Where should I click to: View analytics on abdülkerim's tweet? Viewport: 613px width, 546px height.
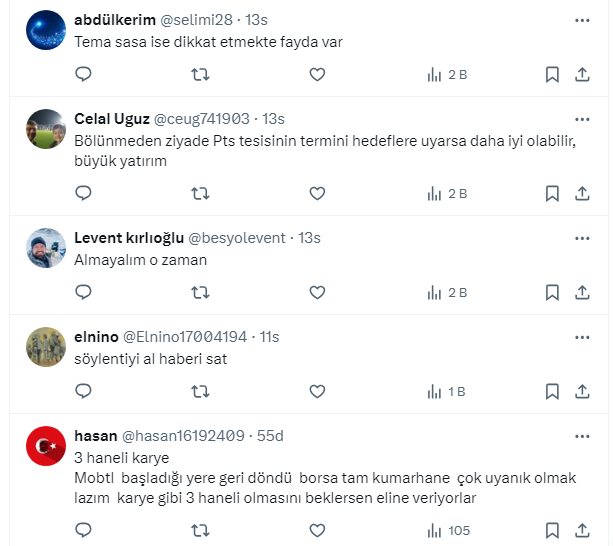click(x=447, y=74)
